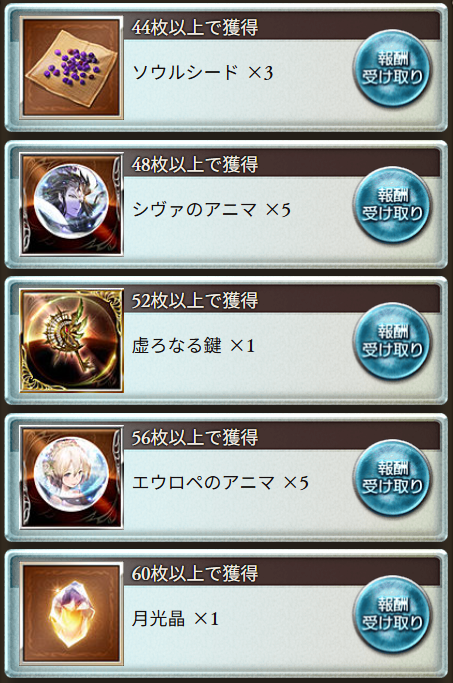
Task: Tap the Soul Seed item icon
Action: click(71, 68)
